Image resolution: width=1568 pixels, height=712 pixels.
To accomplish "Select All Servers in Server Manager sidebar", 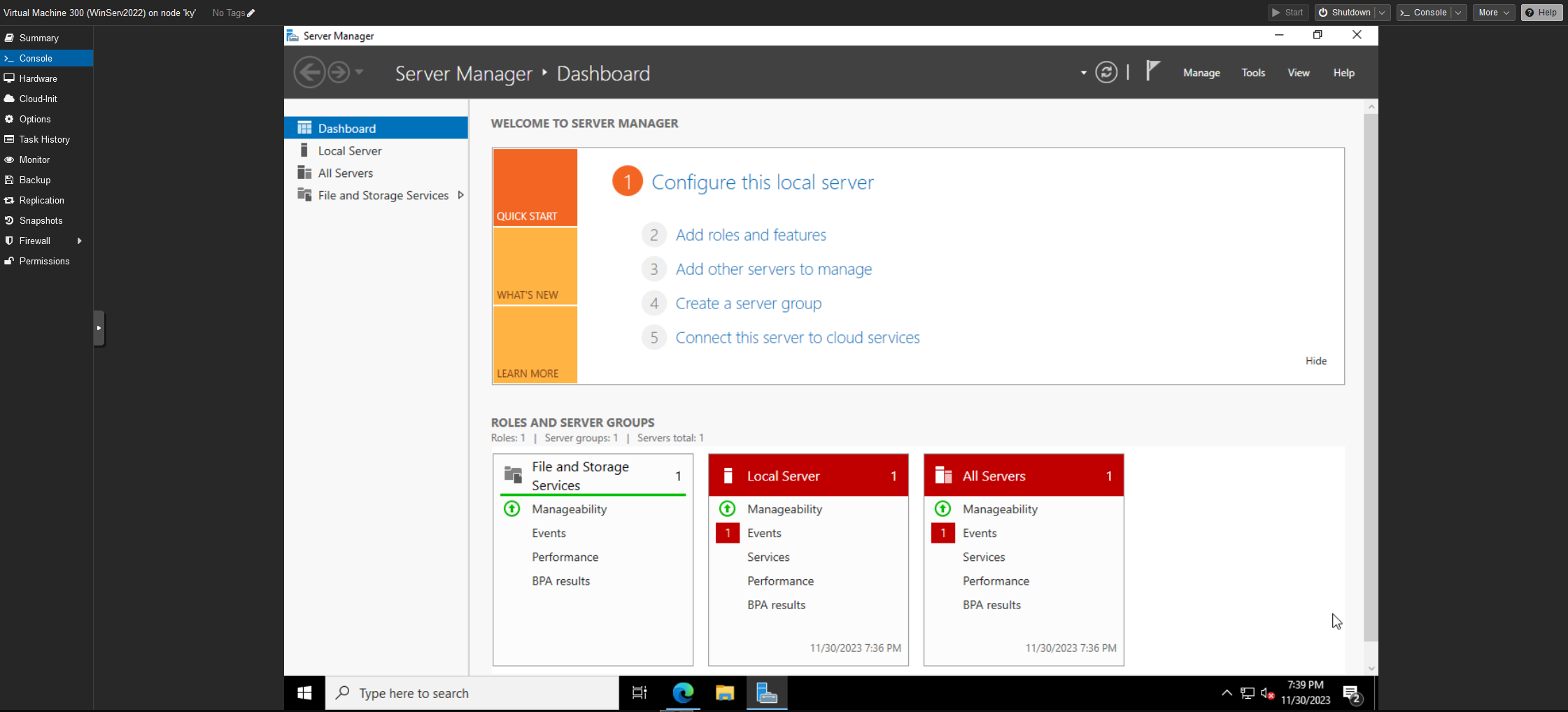I will 376,173.
